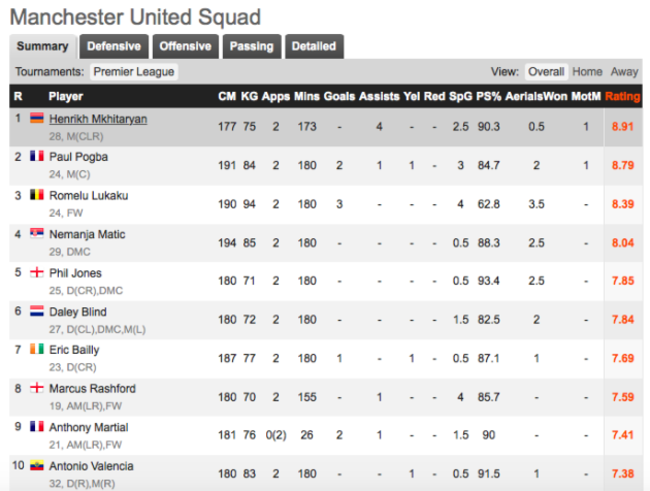Open the Defensive tab
The width and height of the screenshot is (650, 491).
point(114,46)
